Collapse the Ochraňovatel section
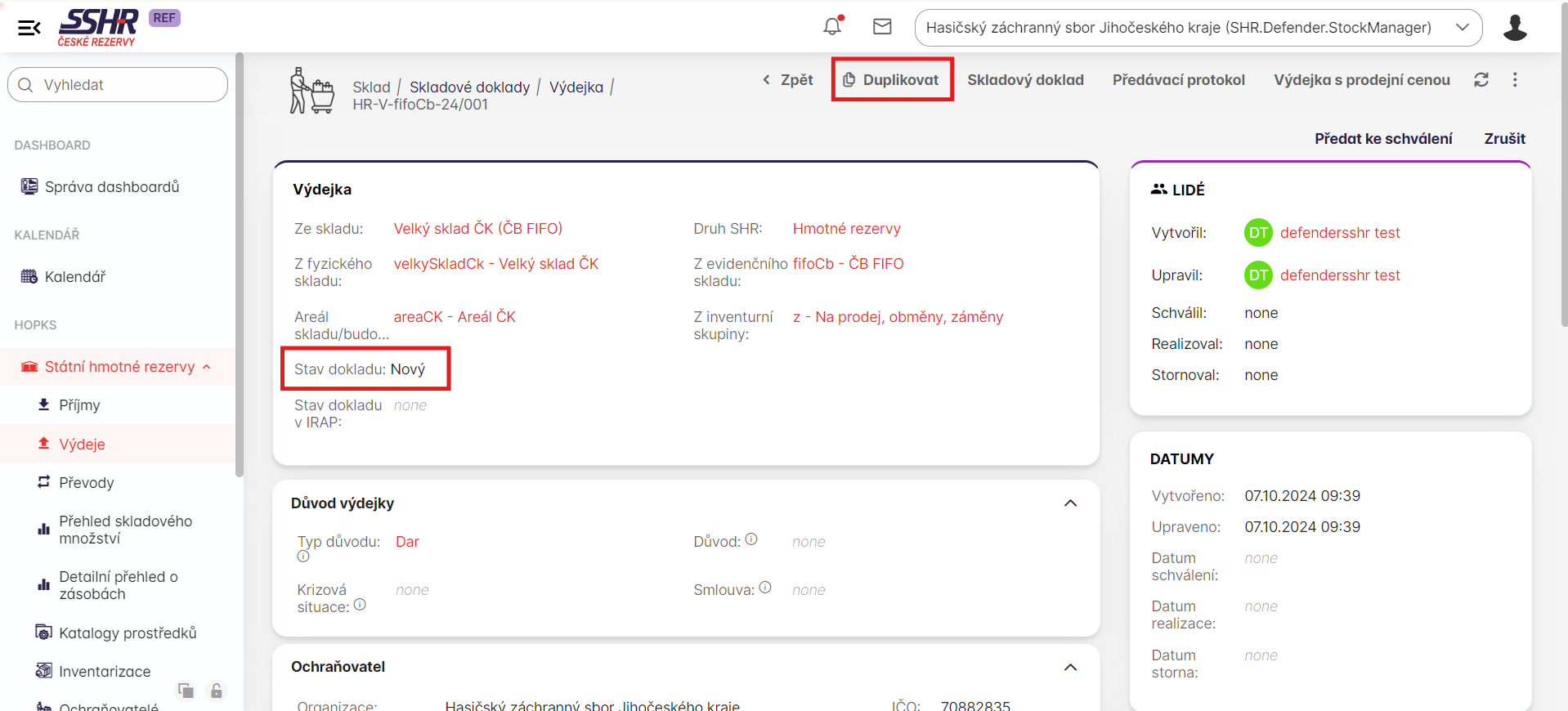1568x711 pixels. (x=1070, y=668)
